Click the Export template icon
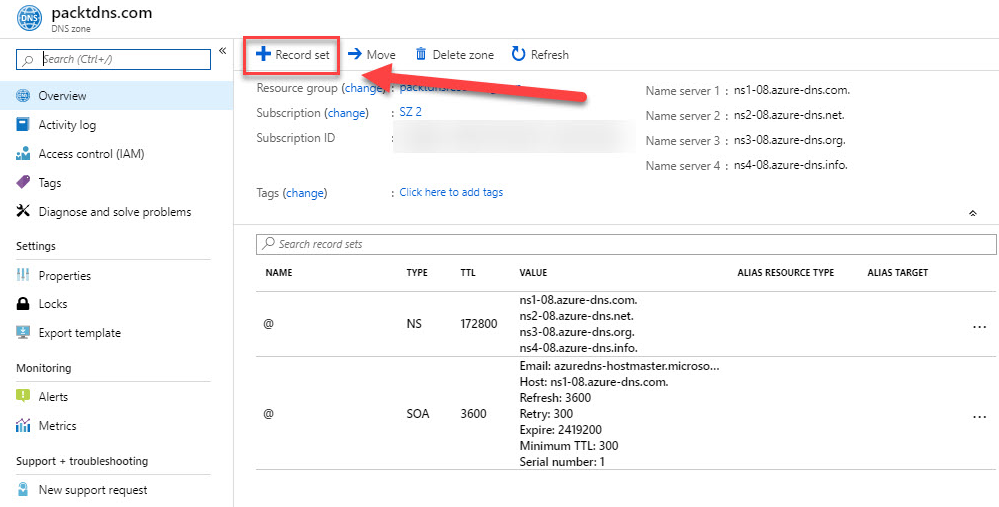999x507 pixels. [x=23, y=332]
